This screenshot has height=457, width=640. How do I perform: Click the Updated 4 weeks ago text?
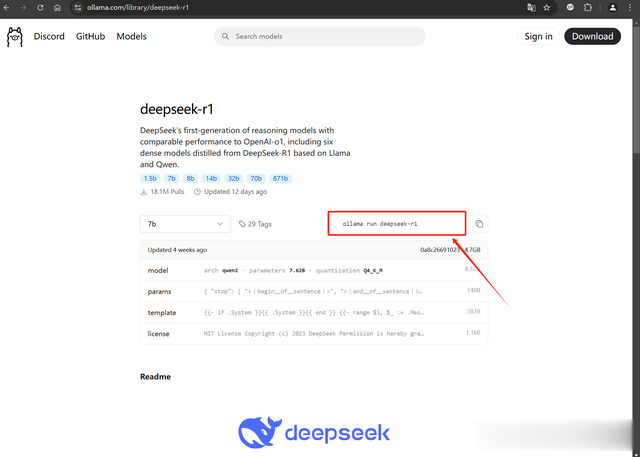pyautogui.click(x=177, y=250)
